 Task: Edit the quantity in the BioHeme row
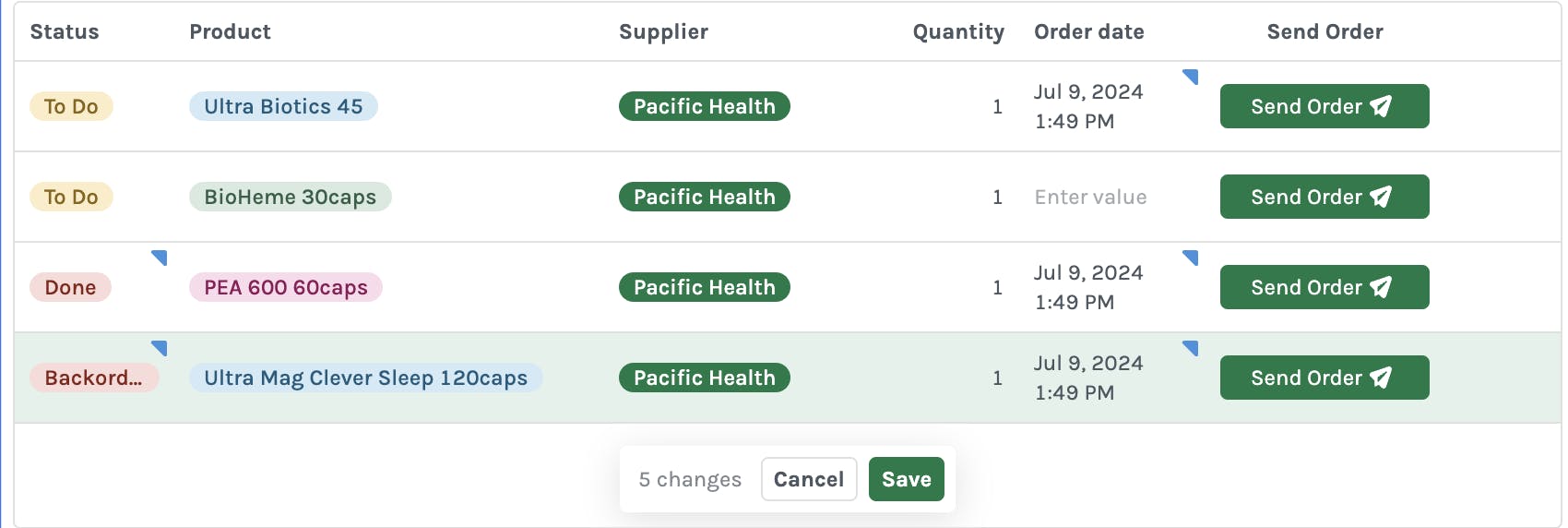(x=996, y=197)
